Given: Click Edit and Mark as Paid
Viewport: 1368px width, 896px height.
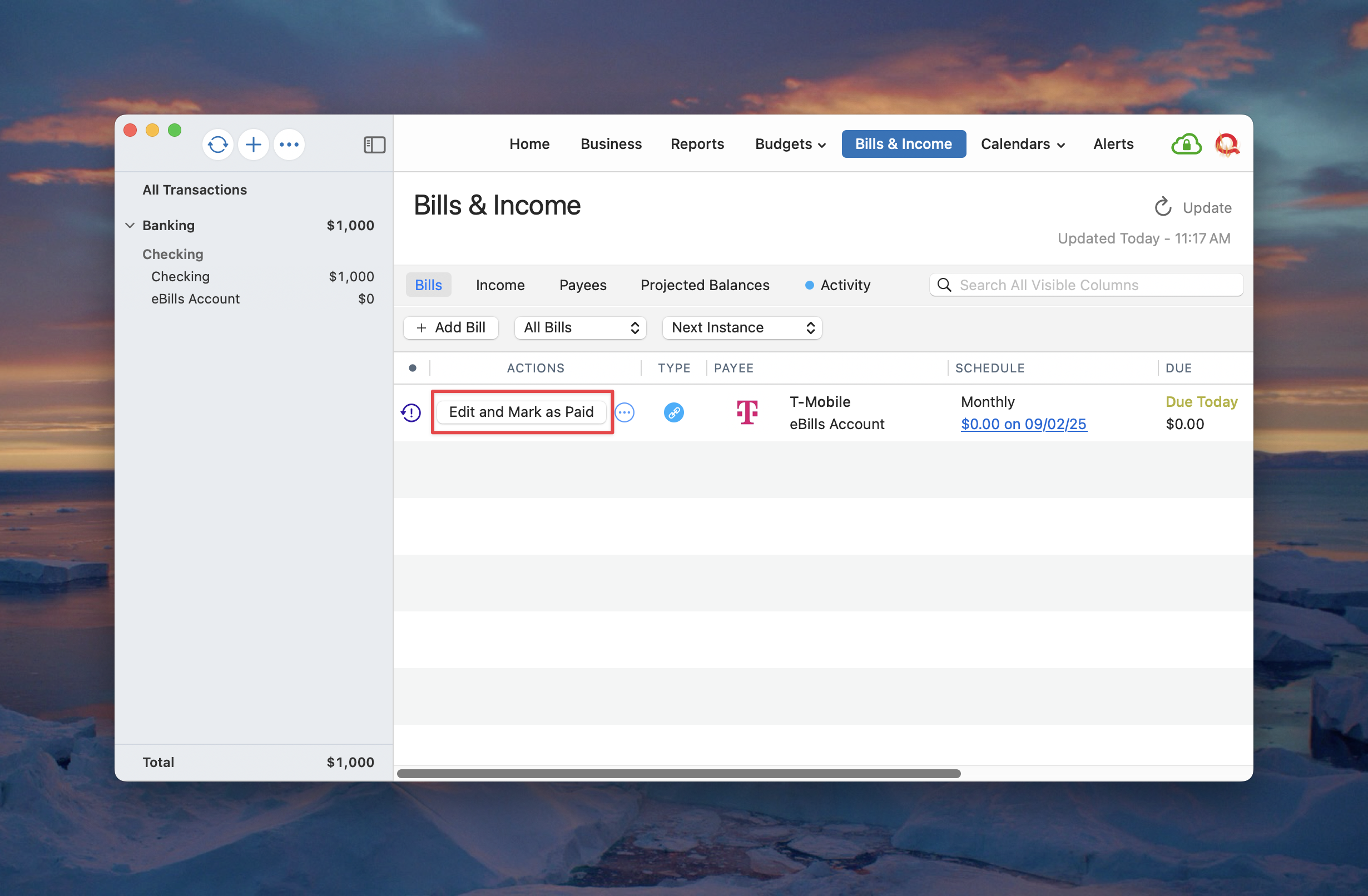Looking at the screenshot, I should (521, 412).
